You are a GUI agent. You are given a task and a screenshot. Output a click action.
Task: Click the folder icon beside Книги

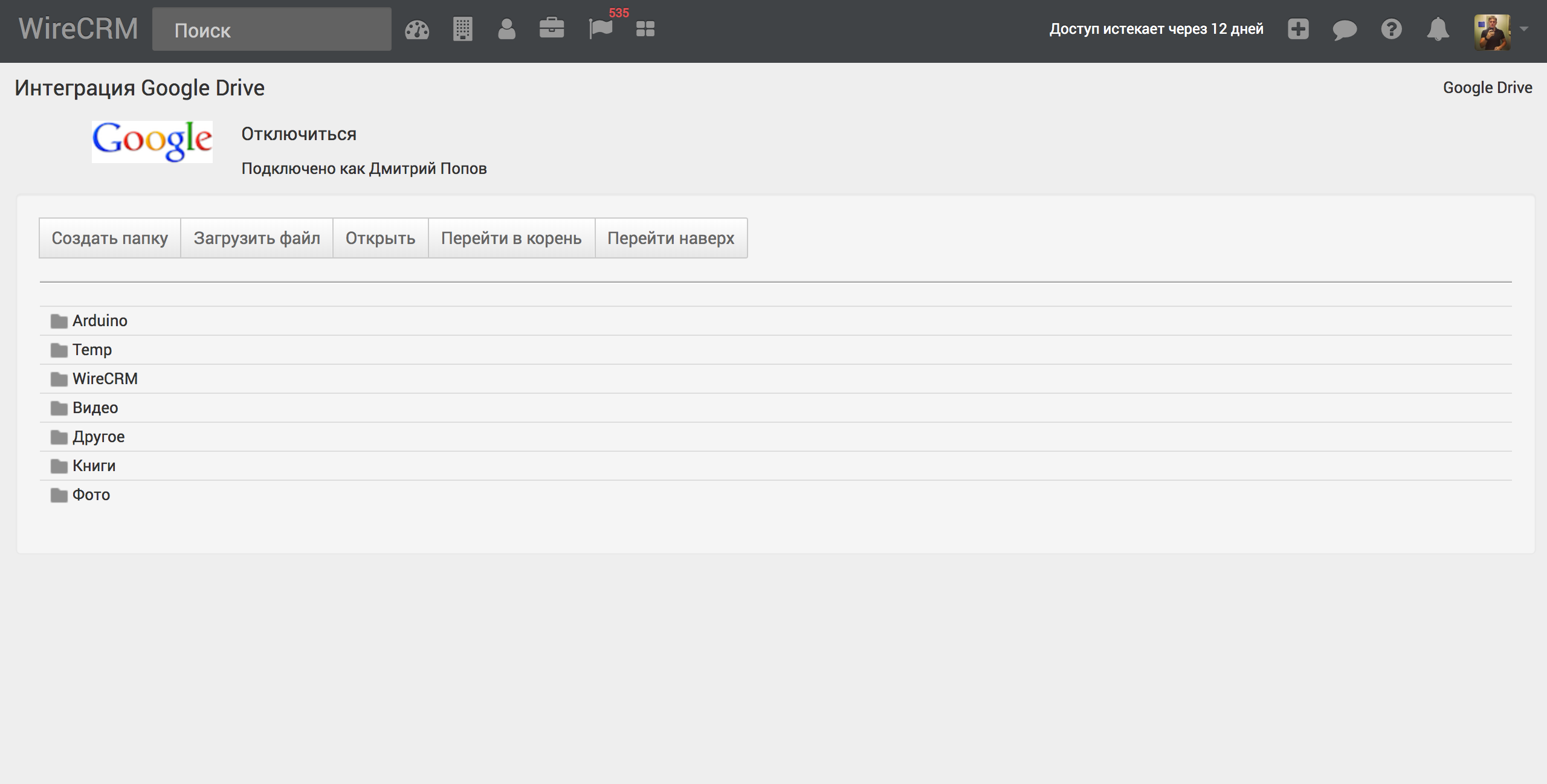click(59, 466)
